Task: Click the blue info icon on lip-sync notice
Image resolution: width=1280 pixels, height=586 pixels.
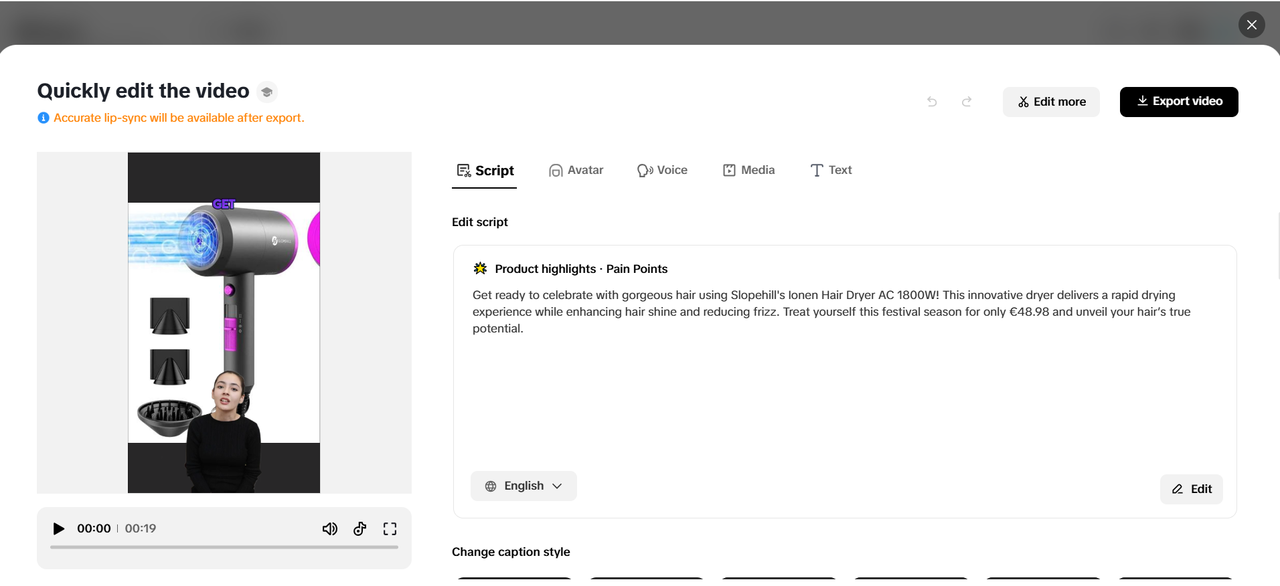Action: [43, 117]
